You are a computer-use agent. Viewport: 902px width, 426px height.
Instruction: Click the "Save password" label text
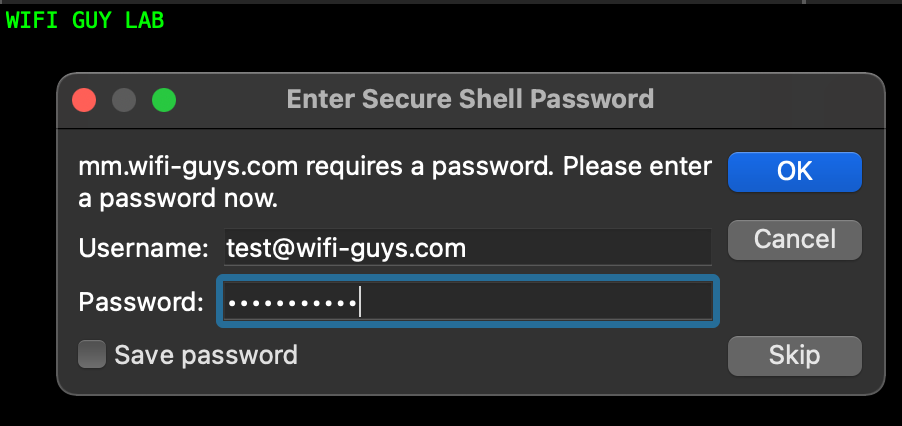point(205,355)
